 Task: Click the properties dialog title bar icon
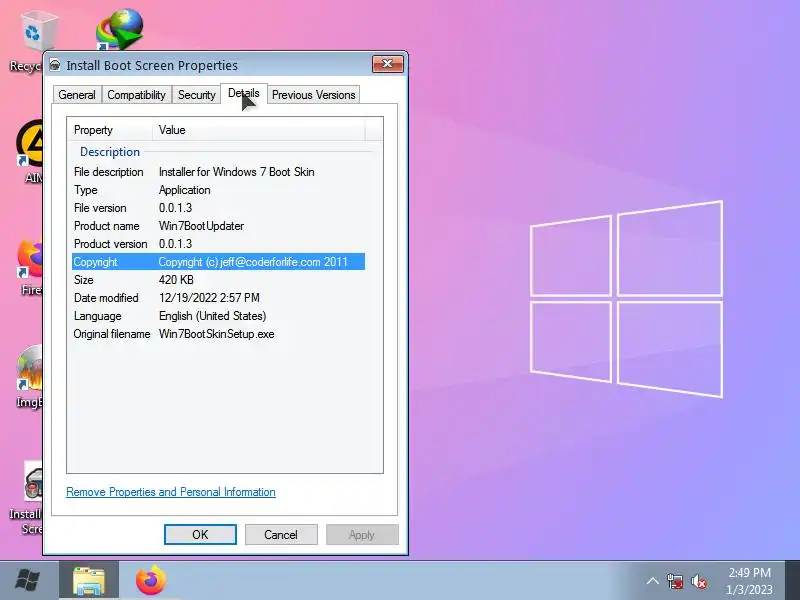pyautogui.click(x=55, y=65)
